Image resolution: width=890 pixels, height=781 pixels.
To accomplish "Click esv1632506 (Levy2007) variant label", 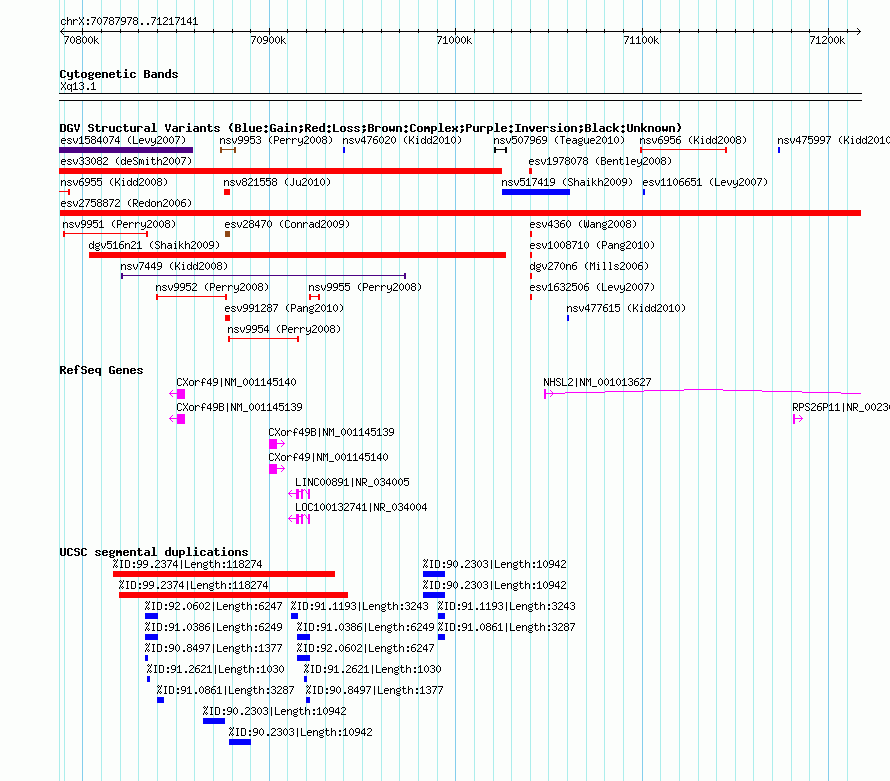I will [x=592, y=287].
